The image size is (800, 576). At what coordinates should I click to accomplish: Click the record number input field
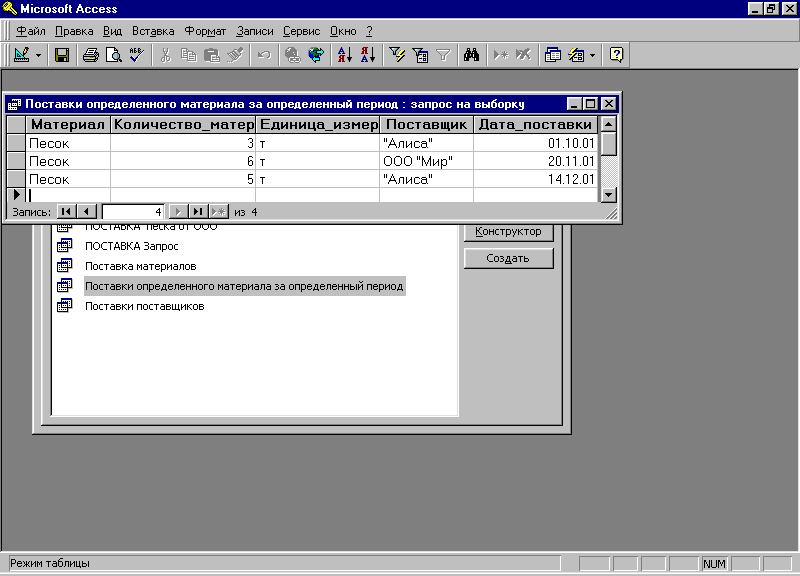click(133, 211)
